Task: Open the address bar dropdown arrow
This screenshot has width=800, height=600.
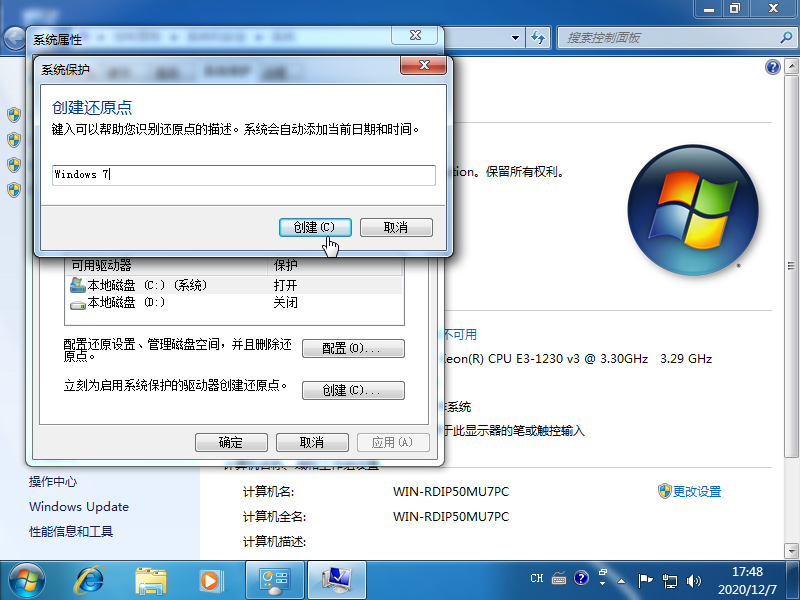Action: 515,37
